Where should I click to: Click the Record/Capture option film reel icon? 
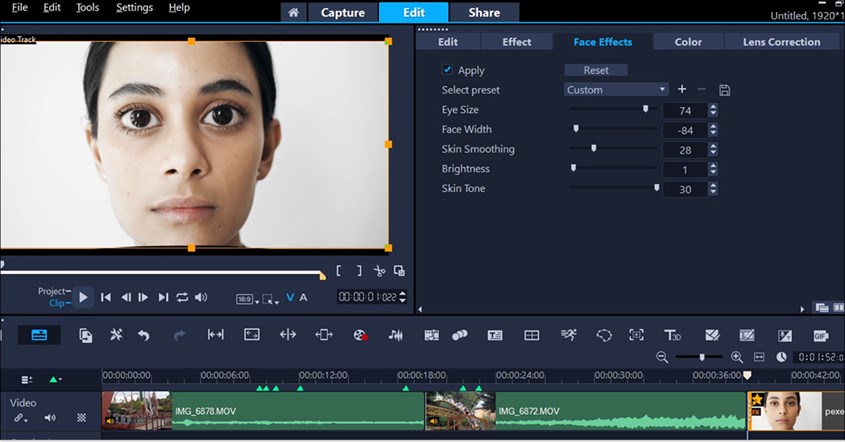pyautogui.click(x=360, y=335)
